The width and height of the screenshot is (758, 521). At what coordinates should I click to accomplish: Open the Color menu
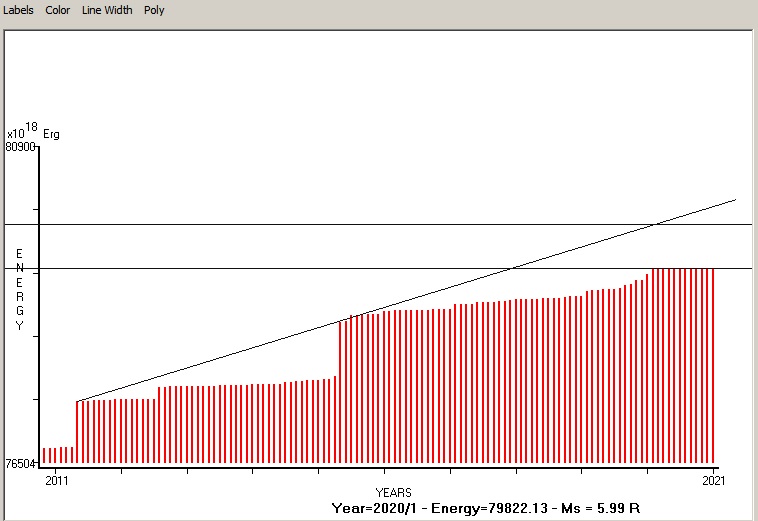coord(58,10)
